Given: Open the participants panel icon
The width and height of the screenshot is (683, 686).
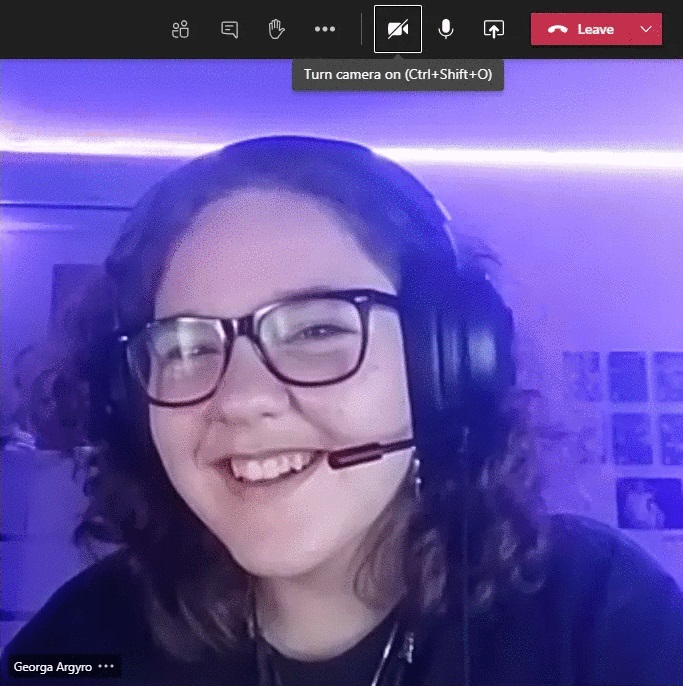Looking at the screenshot, I should [180, 29].
